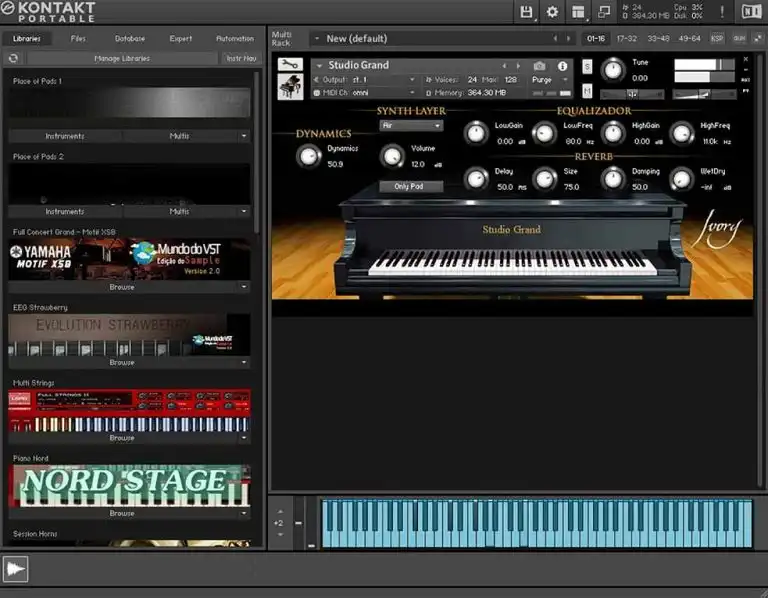Click the keyboard octave up arrow
The width and height of the screenshot is (768, 598).
[x=280, y=512]
